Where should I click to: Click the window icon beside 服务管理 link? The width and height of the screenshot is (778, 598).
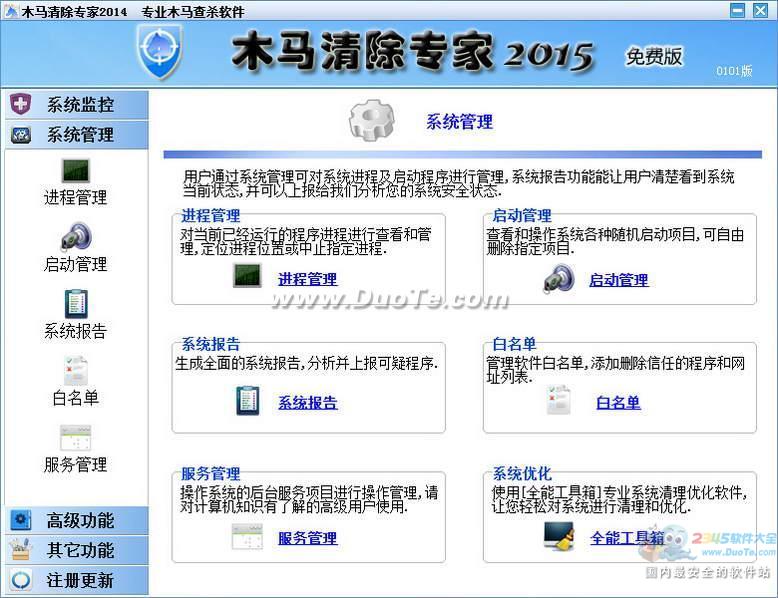coord(248,536)
